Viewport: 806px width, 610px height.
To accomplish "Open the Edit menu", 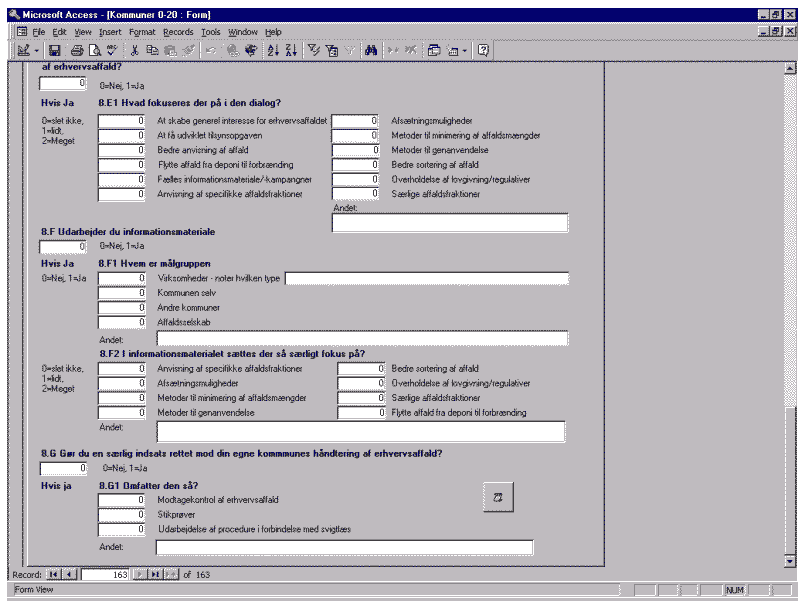I will click(59, 32).
